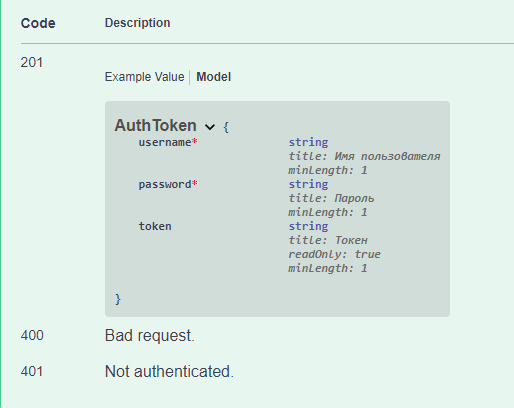
Task: Click the Bad request. description
Action: [x=150, y=335]
